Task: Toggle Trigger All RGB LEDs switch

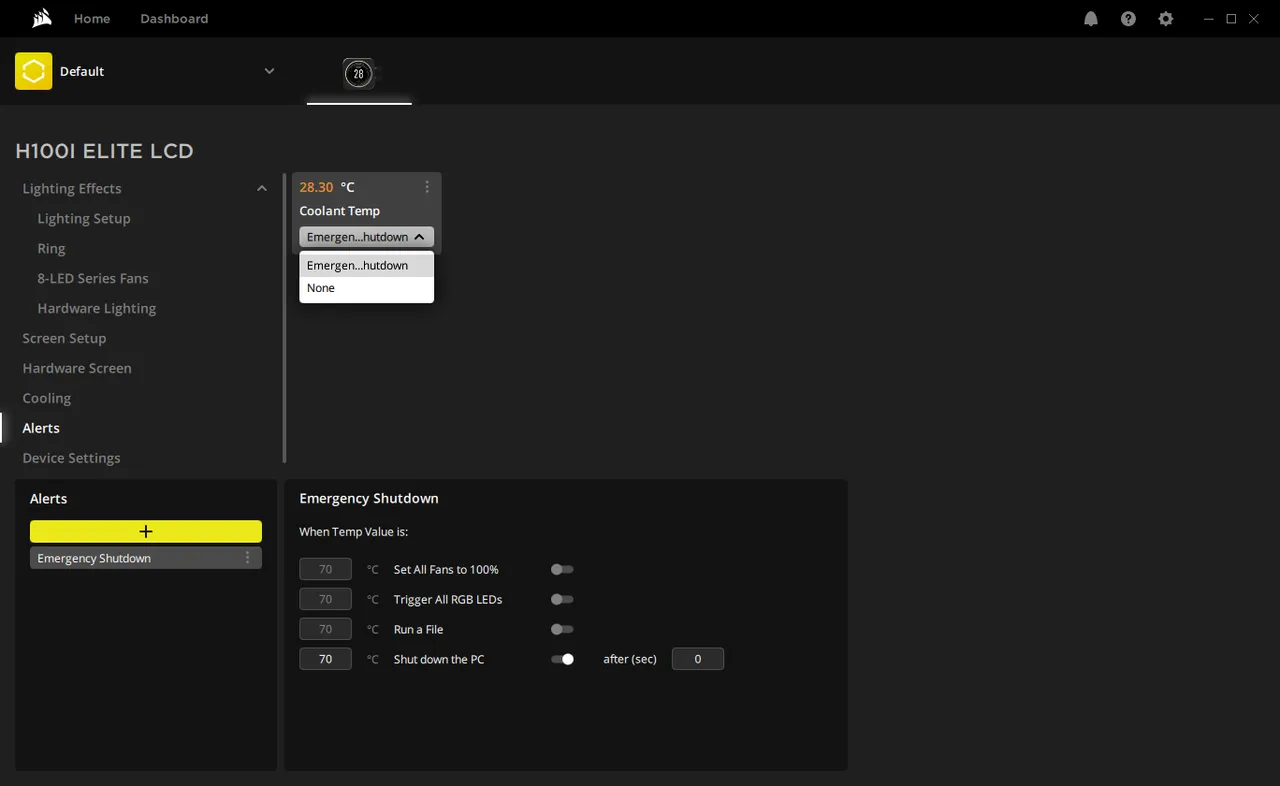Action: (562, 599)
